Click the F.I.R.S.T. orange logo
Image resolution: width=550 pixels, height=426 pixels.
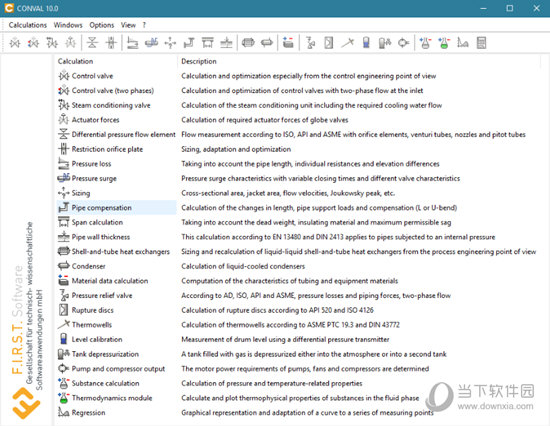[x=26, y=403]
